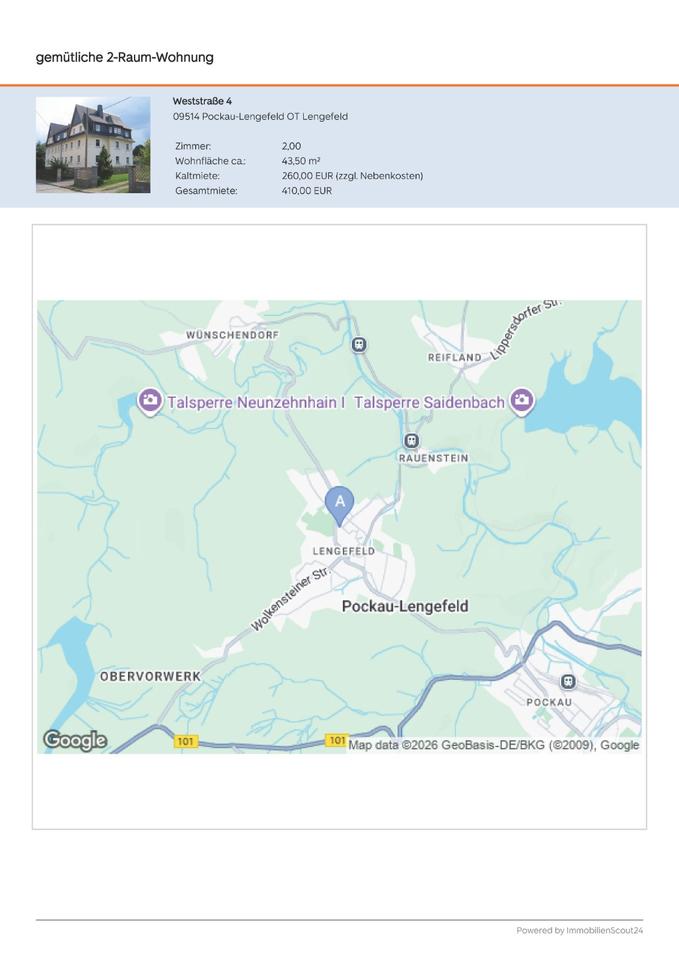Click the Google logo on the map
Viewport: 679px width, 960px height.
tap(75, 740)
